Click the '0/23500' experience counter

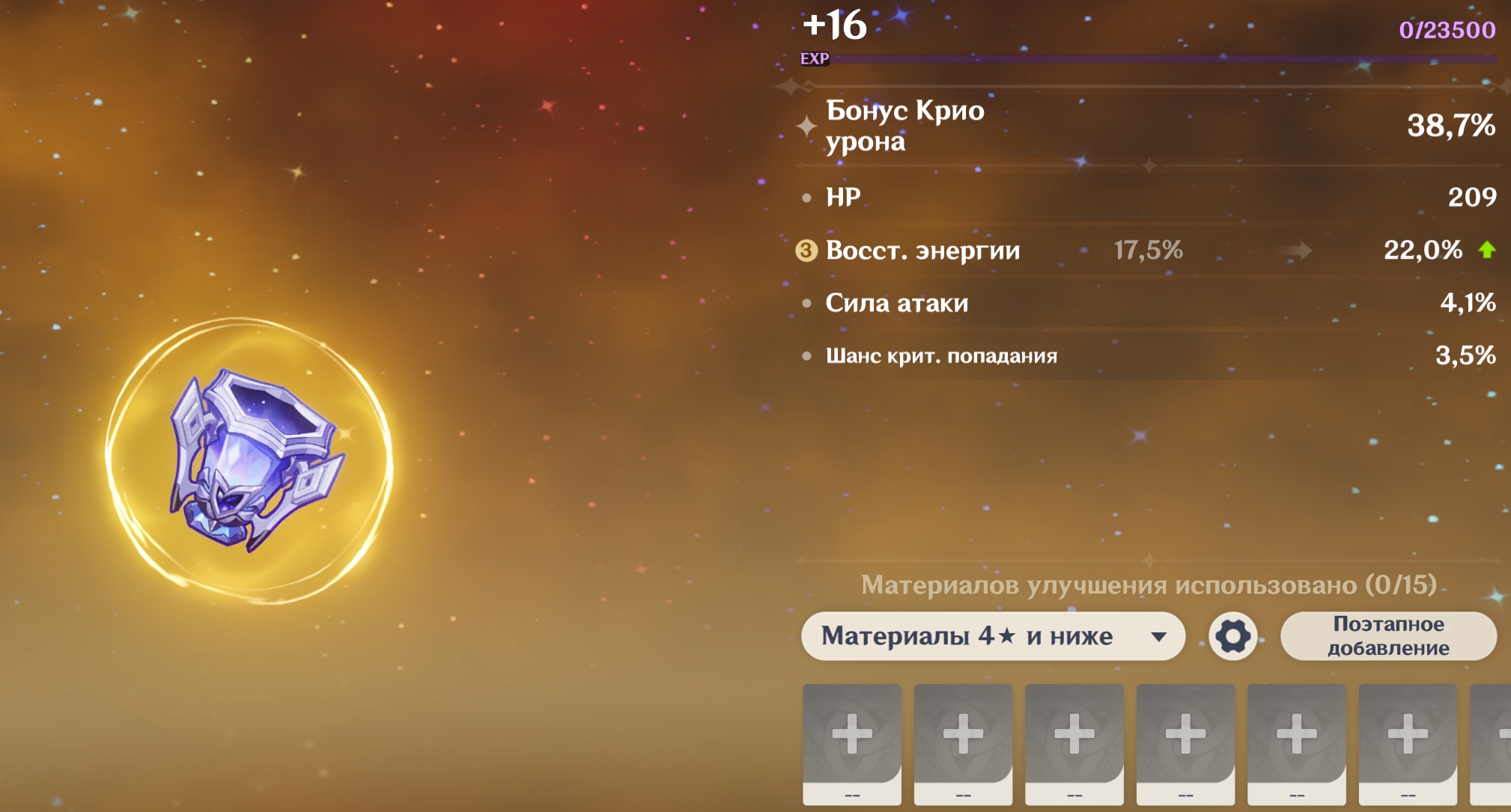click(1447, 30)
